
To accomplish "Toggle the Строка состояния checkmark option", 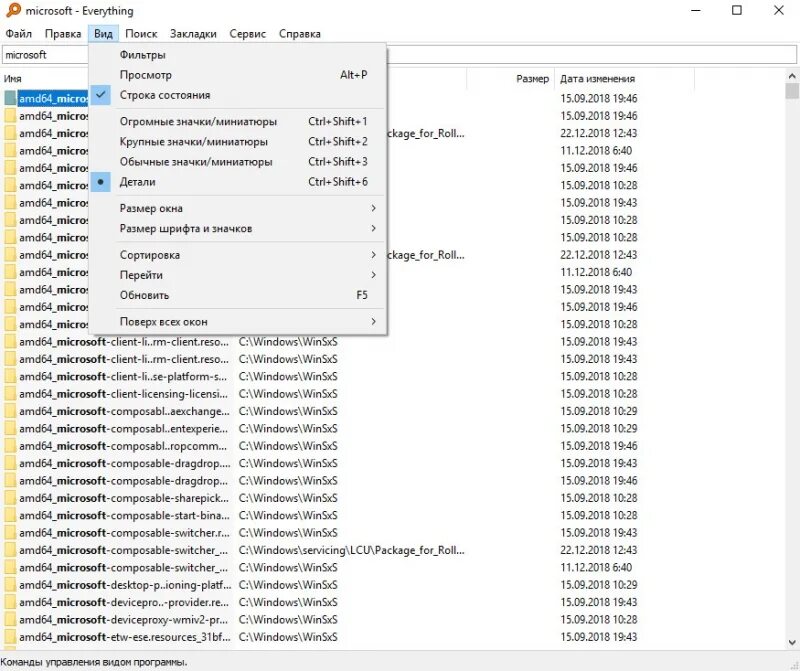I will tap(237, 95).
